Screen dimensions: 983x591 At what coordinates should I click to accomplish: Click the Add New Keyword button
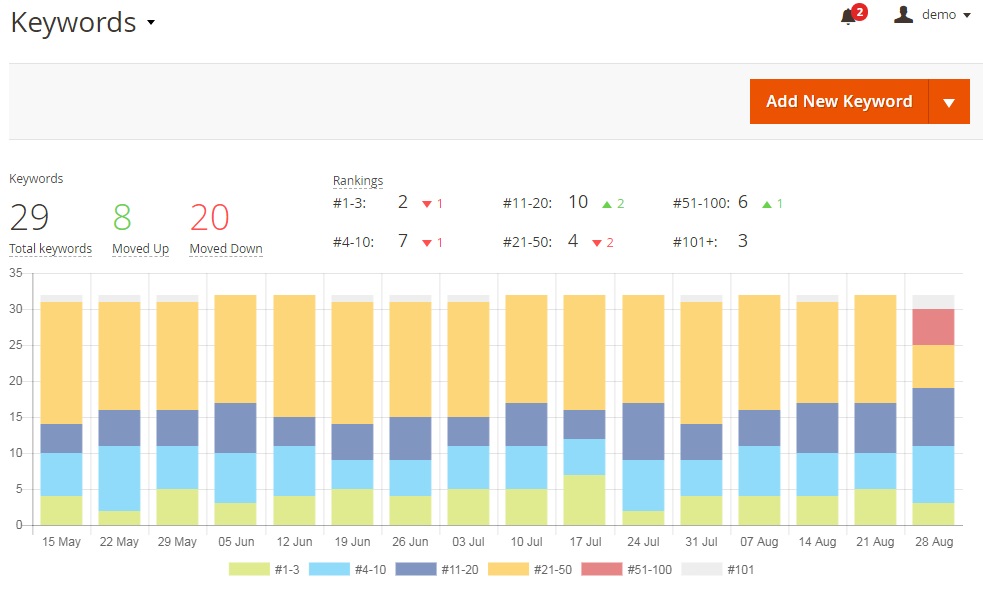[x=839, y=102]
